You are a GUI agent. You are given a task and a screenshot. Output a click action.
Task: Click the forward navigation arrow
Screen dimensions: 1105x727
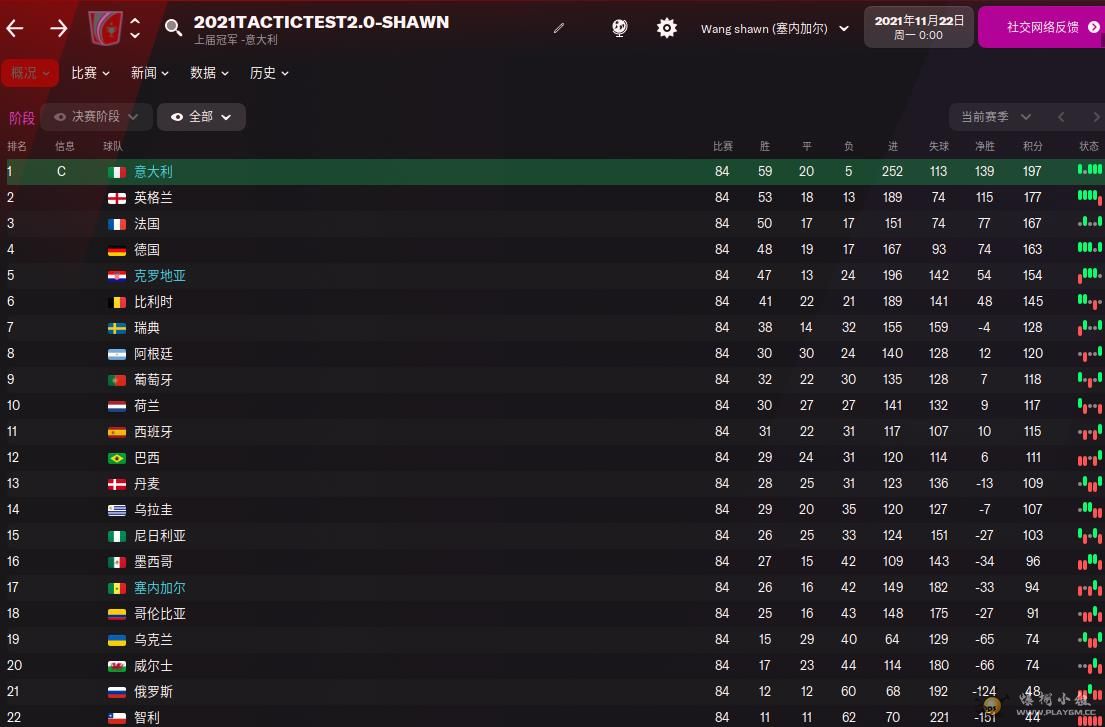click(59, 28)
